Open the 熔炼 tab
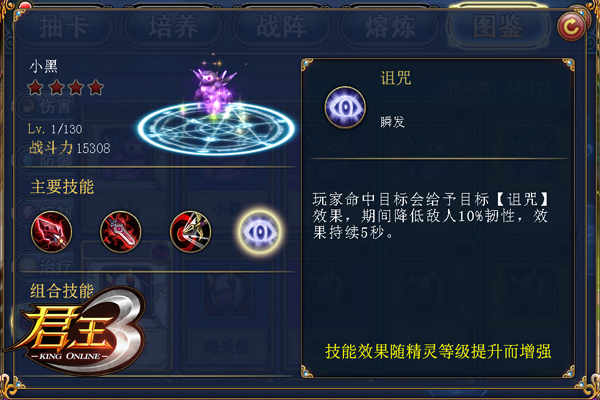600x400 pixels. (x=390, y=26)
